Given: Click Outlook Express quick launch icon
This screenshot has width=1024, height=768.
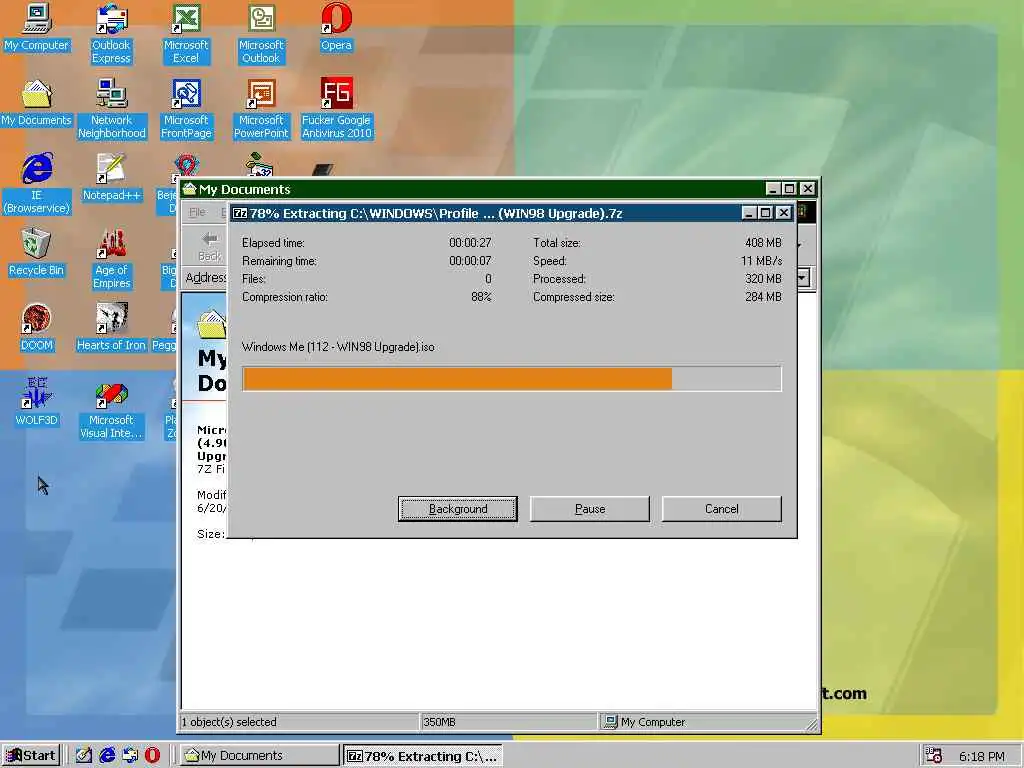Looking at the screenshot, I should tap(130, 755).
